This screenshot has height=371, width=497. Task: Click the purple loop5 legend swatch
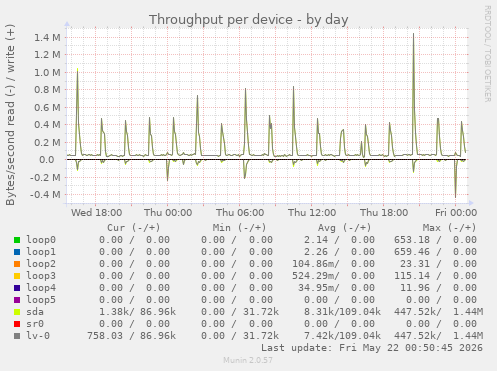(17, 300)
